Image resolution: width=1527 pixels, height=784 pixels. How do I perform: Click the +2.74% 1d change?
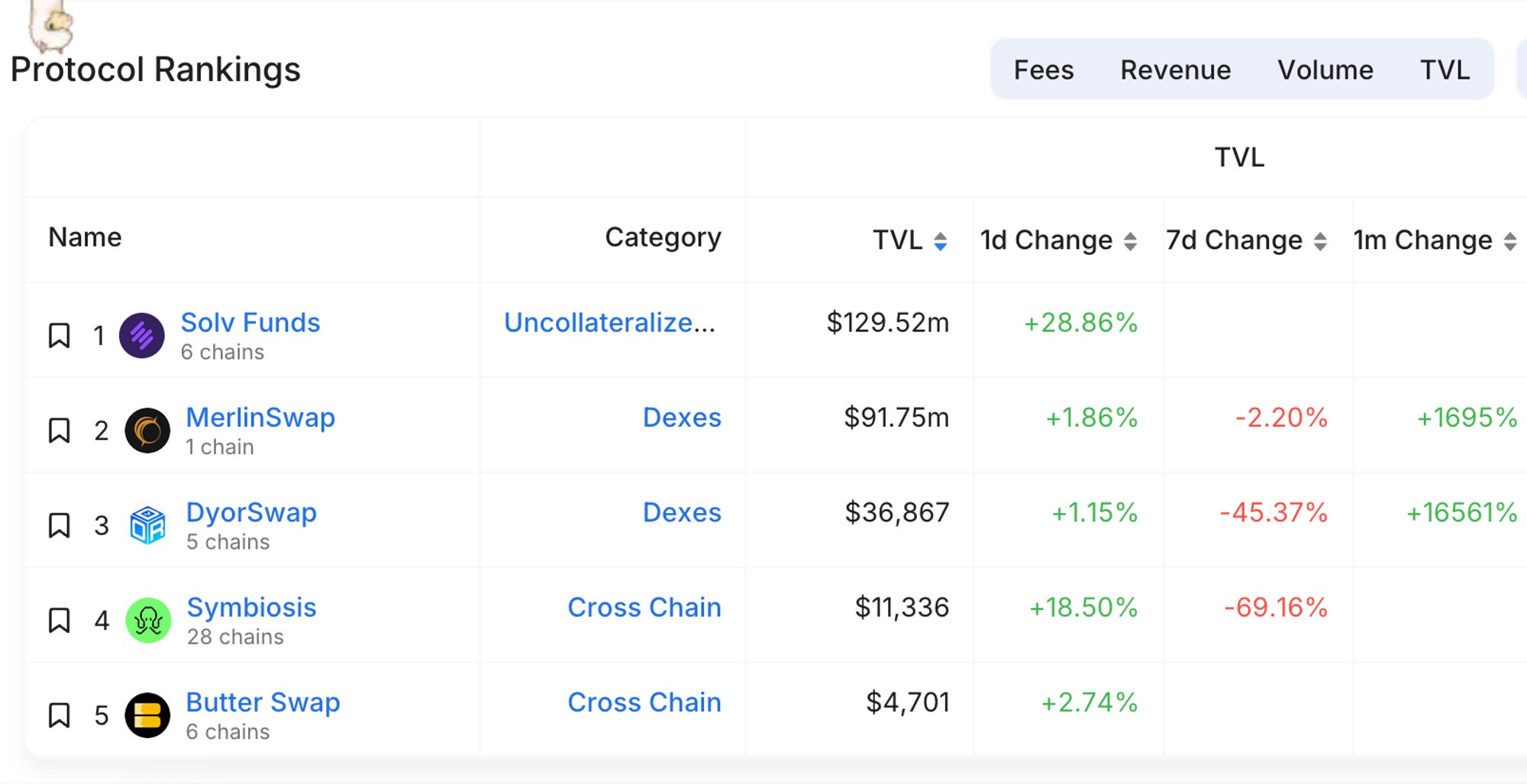click(1090, 702)
